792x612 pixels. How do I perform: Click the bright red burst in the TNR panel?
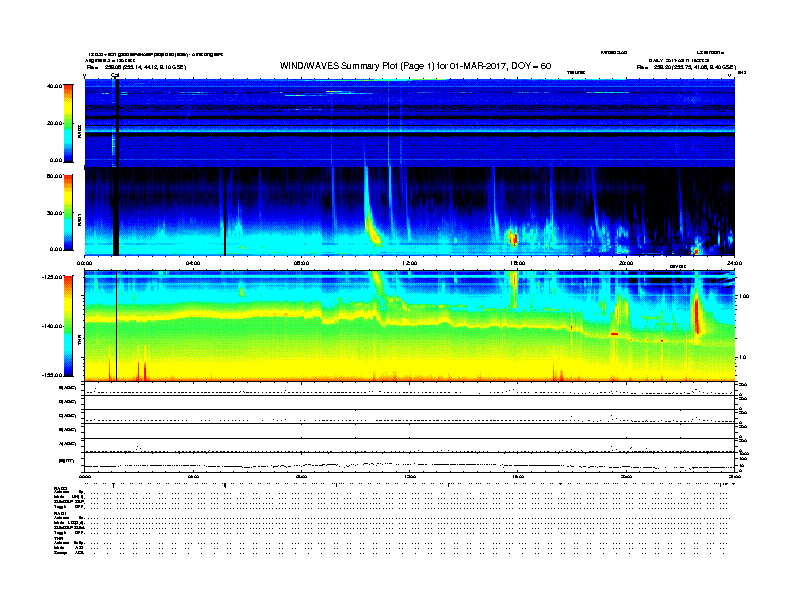[697, 316]
